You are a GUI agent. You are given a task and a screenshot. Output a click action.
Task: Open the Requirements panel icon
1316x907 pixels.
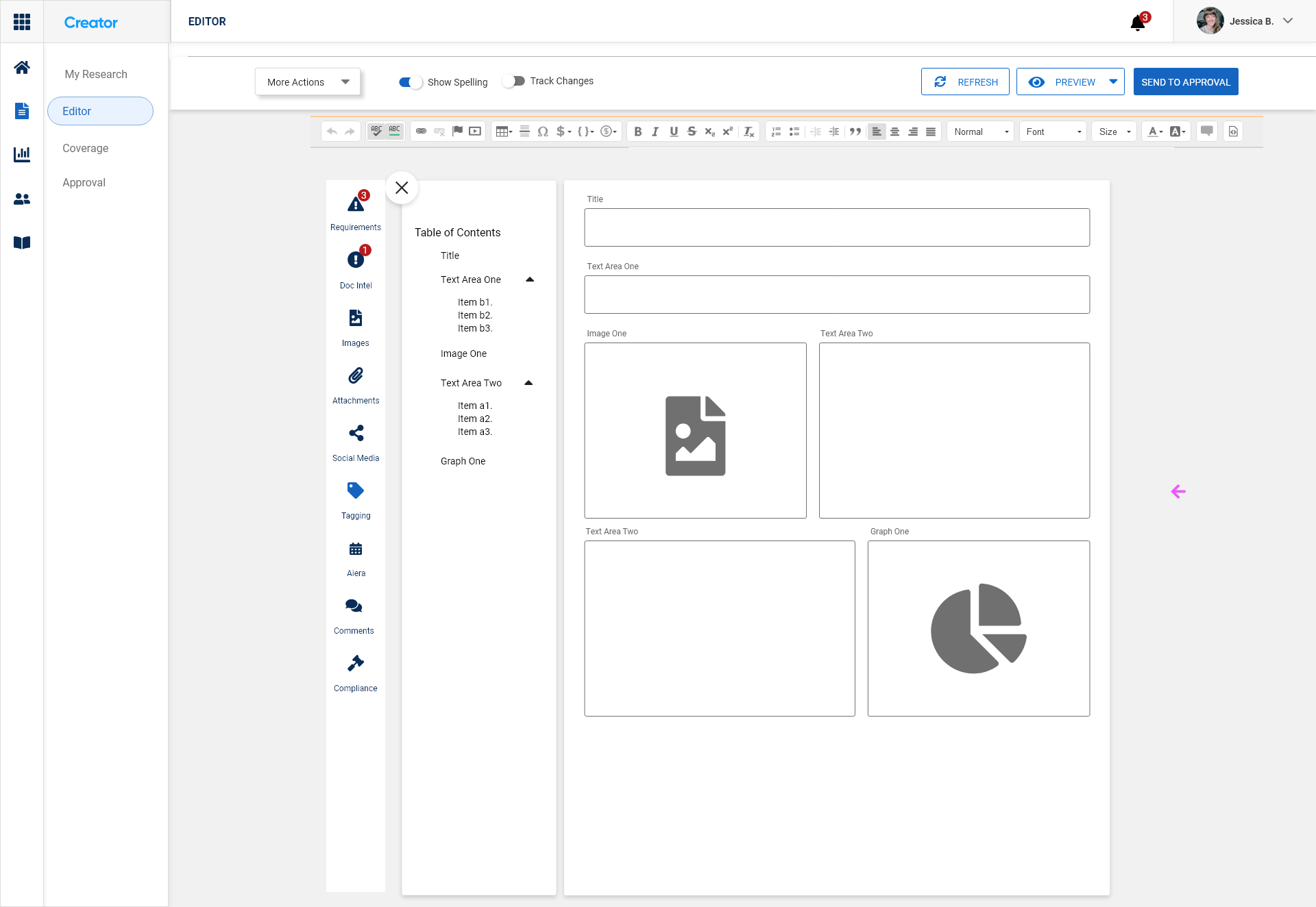point(356,204)
